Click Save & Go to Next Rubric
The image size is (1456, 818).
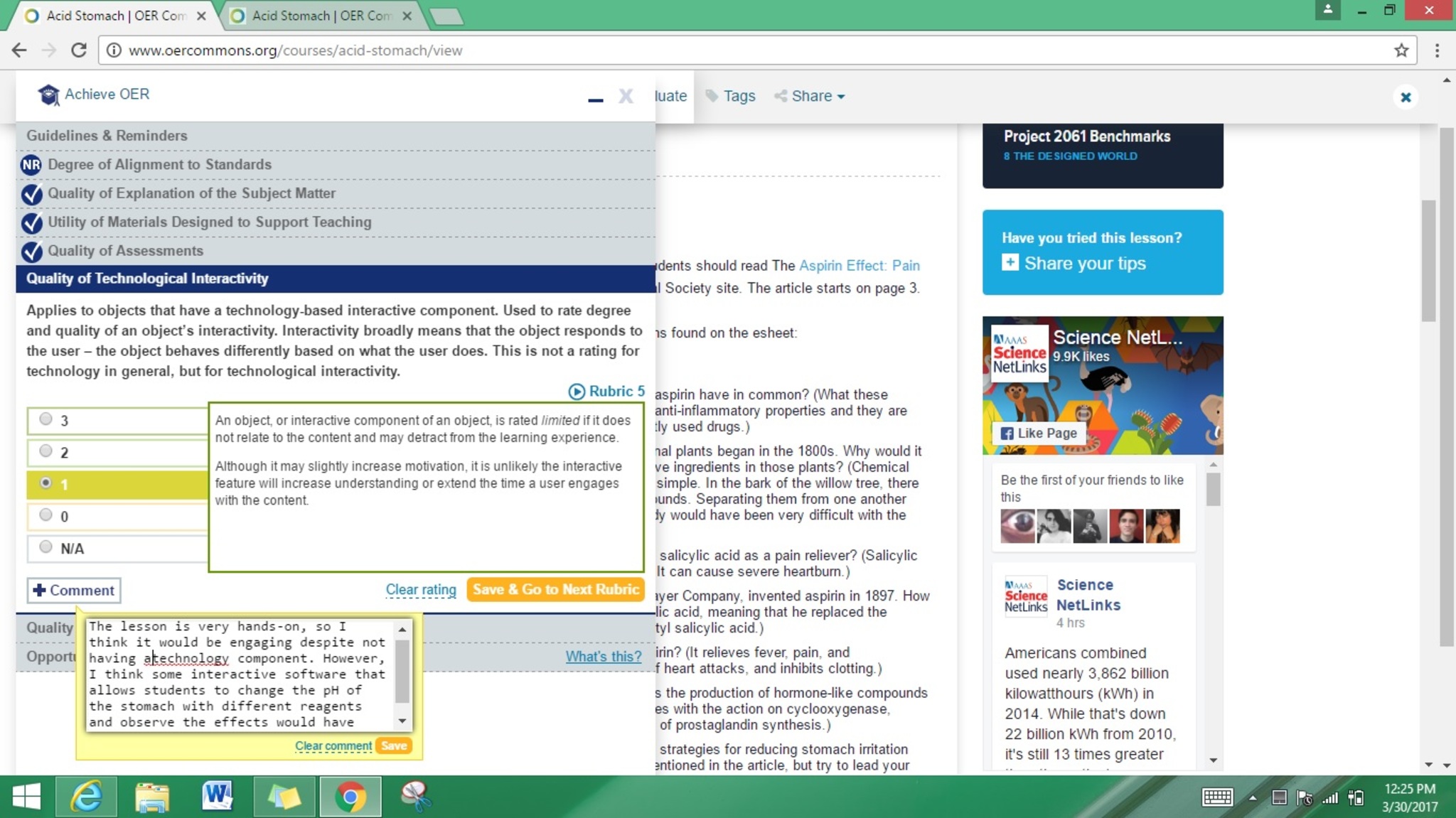[x=555, y=589]
